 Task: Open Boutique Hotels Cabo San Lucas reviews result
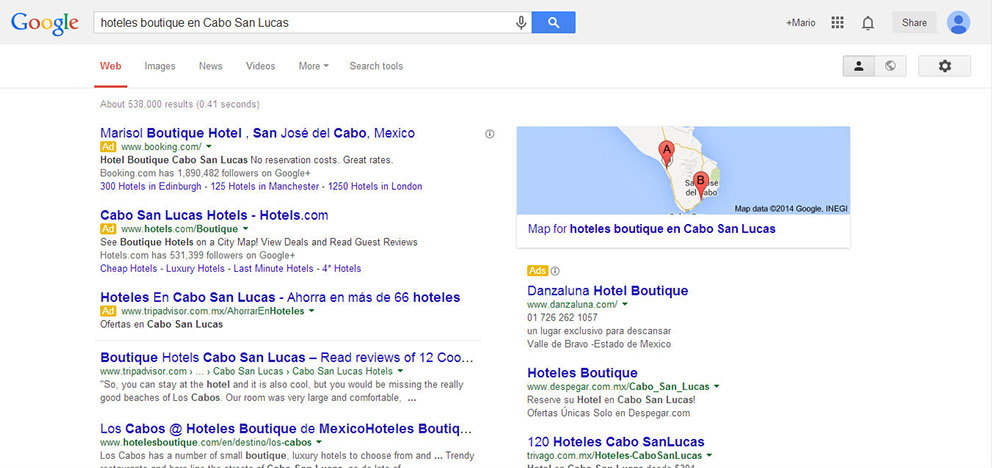pyautogui.click(x=287, y=357)
